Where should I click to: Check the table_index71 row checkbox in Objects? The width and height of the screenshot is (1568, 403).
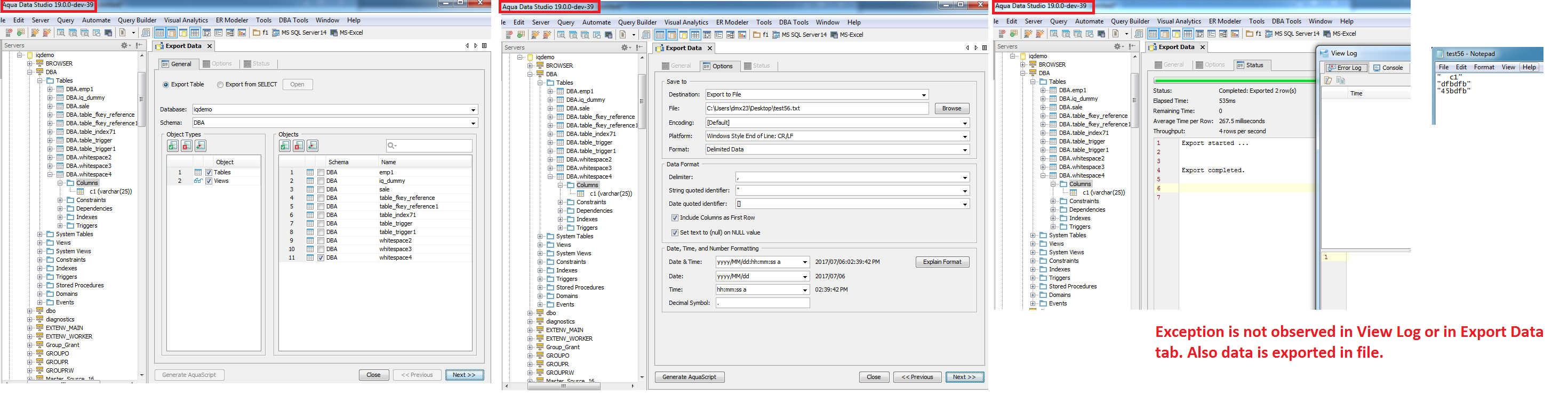pyautogui.click(x=321, y=215)
